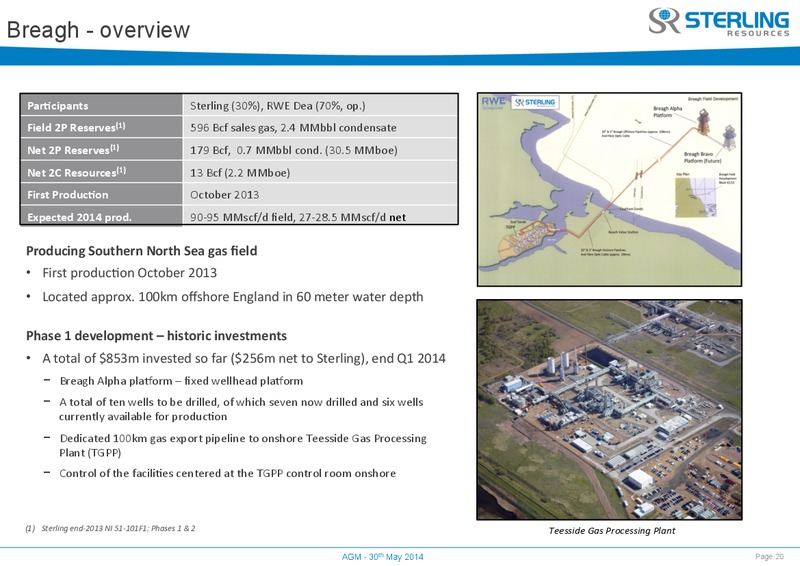The image size is (800, 566).
Task: Select bullet 'First production October 2013'
Action: 130,273
